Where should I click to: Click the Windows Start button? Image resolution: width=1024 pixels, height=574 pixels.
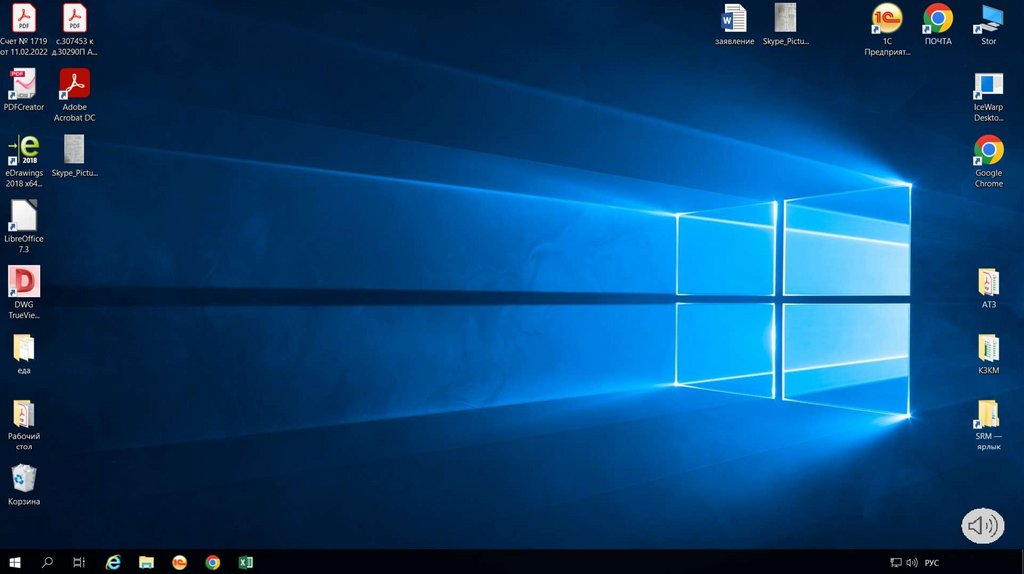click(x=15, y=562)
